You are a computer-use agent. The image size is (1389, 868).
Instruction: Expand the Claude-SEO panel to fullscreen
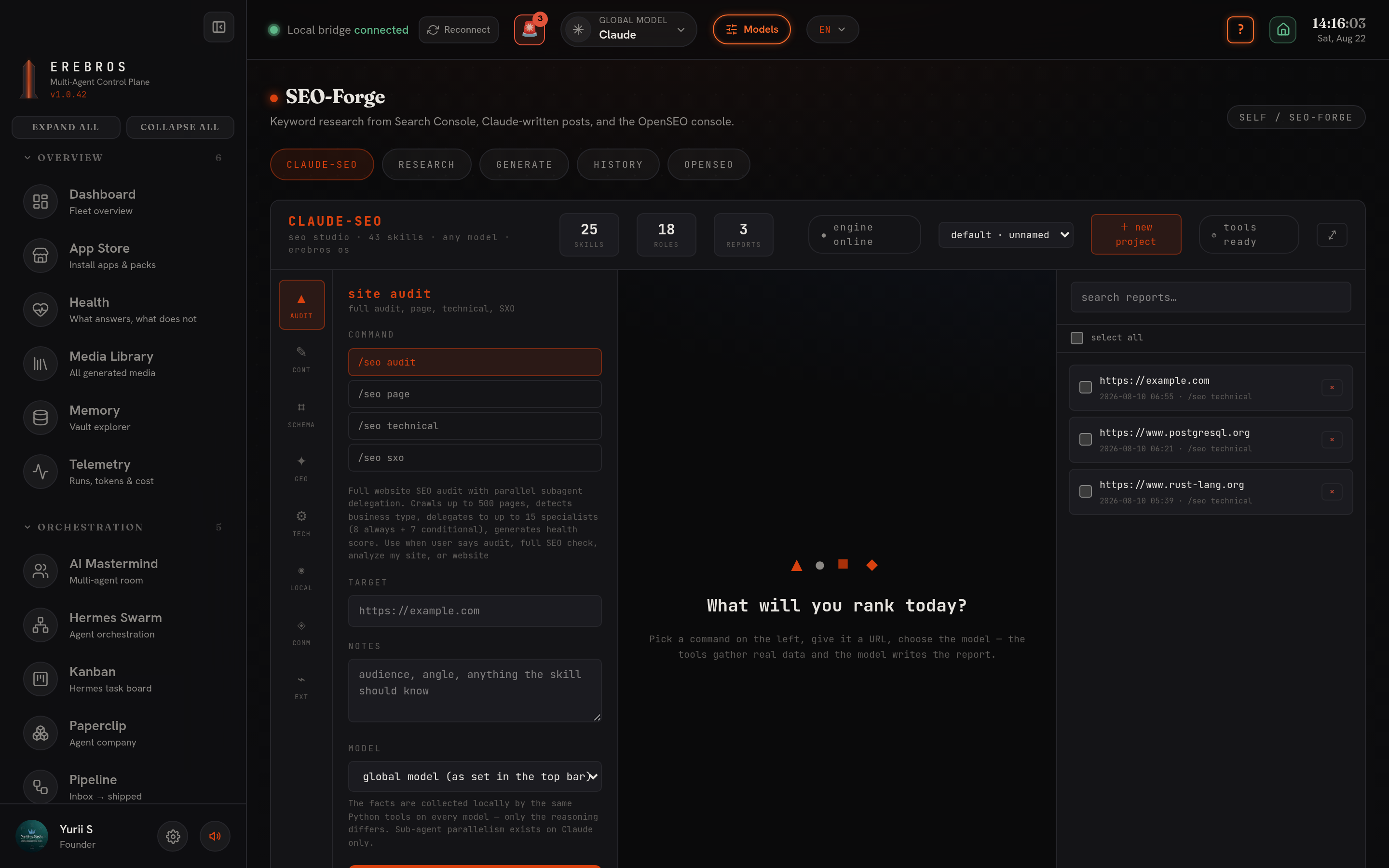(x=1332, y=235)
